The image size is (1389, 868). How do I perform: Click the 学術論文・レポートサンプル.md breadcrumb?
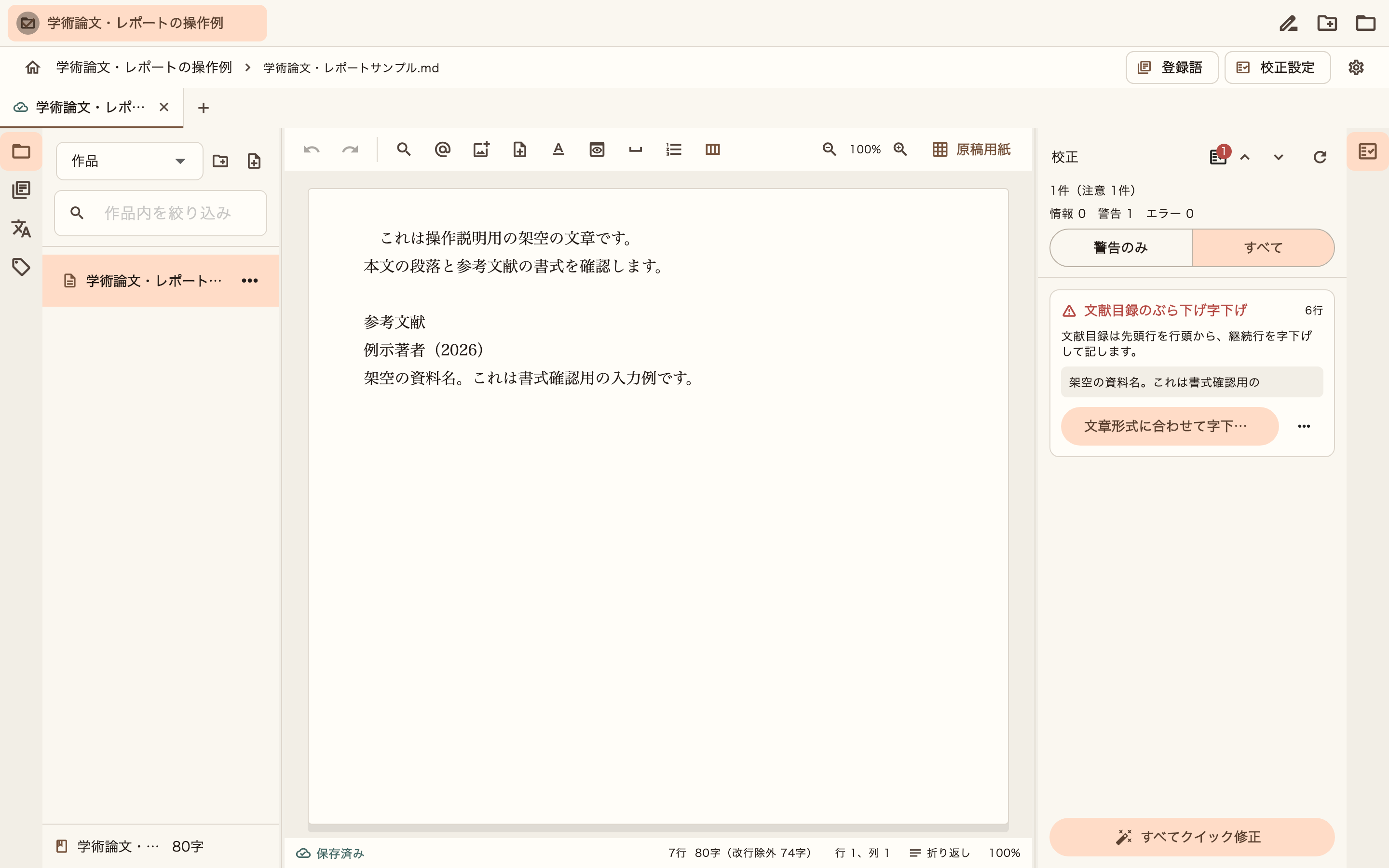[351, 68]
